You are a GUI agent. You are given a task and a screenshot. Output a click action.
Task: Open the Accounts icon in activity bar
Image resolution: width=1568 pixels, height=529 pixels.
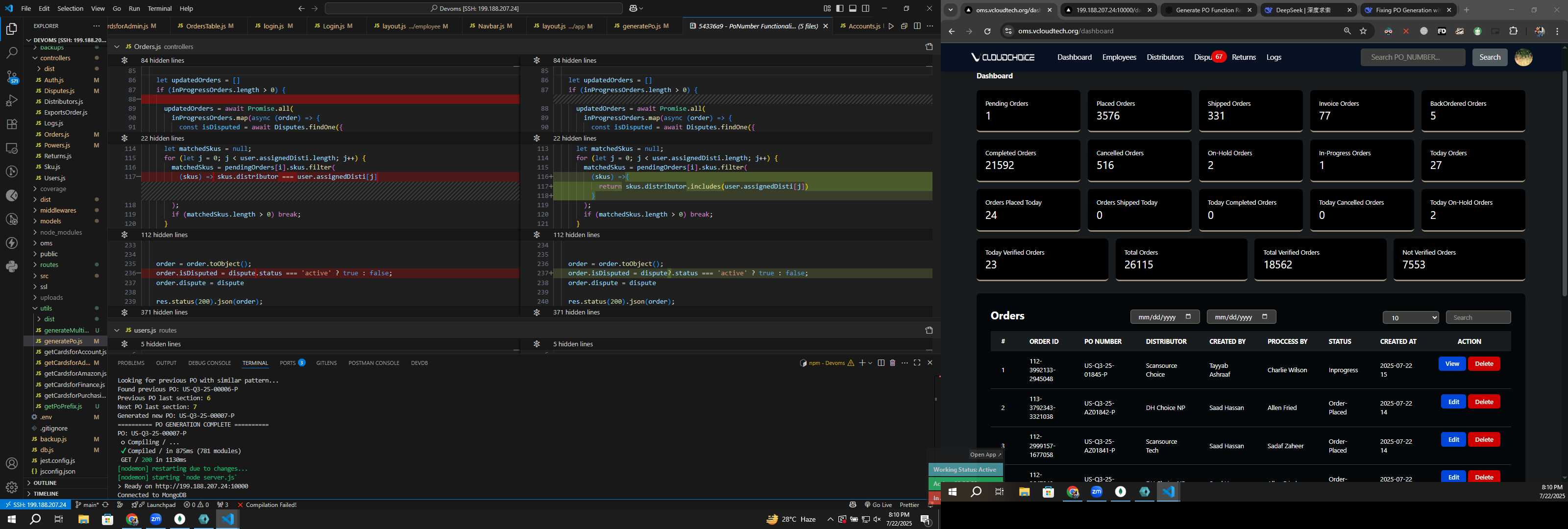pyautogui.click(x=12, y=464)
